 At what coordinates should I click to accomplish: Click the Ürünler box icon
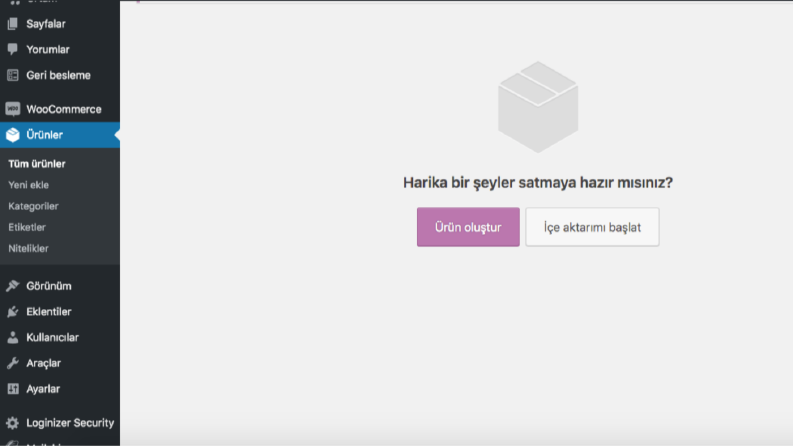[13, 135]
